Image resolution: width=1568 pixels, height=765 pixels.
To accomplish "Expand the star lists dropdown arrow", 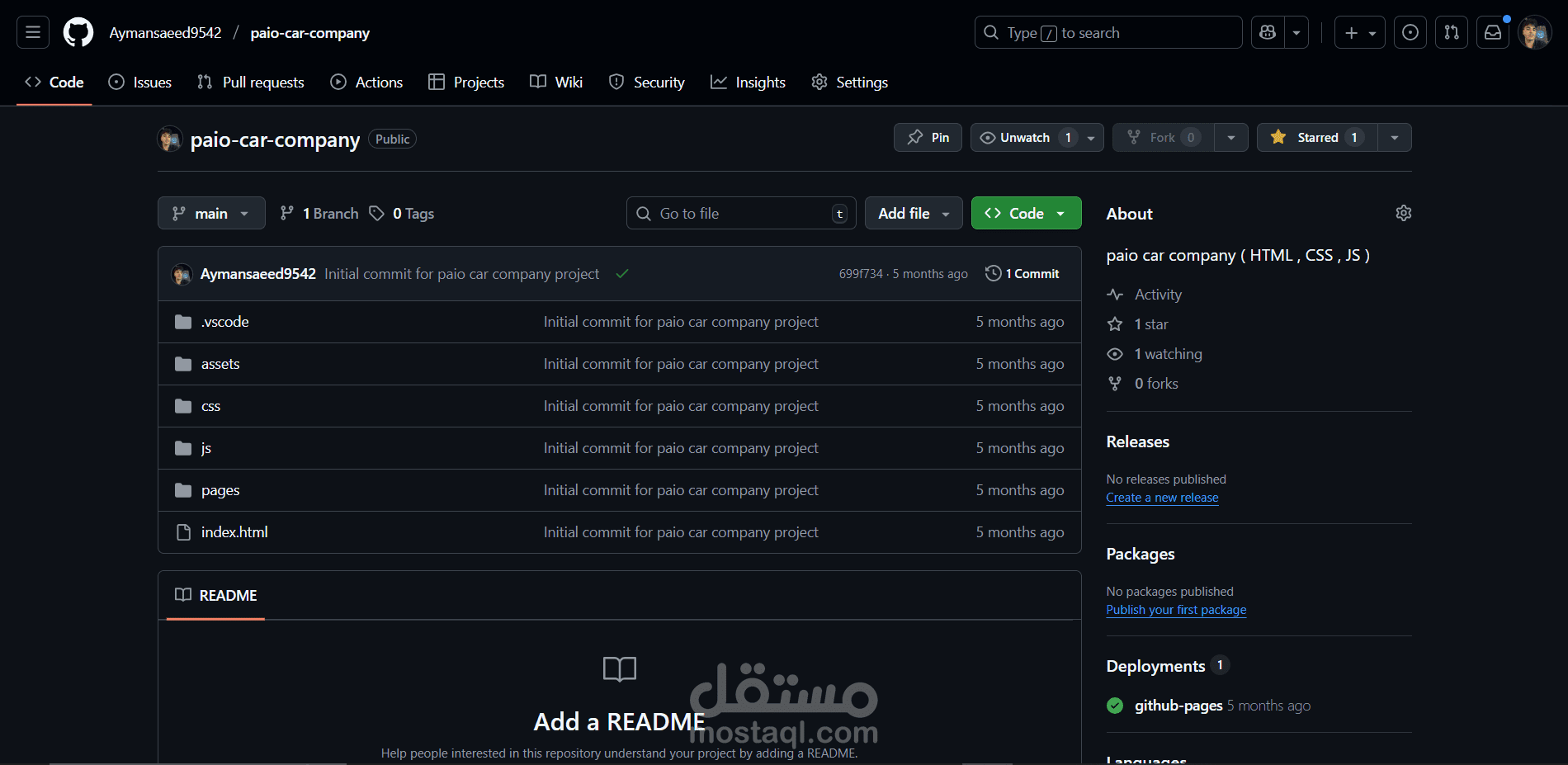I will pyautogui.click(x=1395, y=138).
